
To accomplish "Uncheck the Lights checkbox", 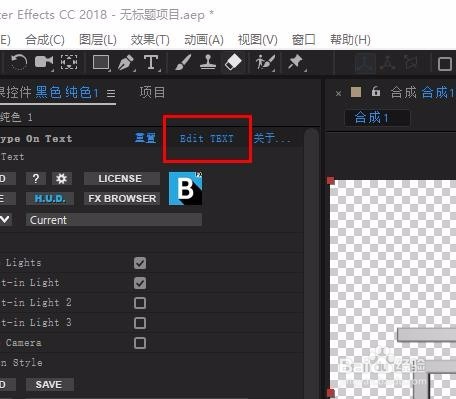I will (140, 263).
